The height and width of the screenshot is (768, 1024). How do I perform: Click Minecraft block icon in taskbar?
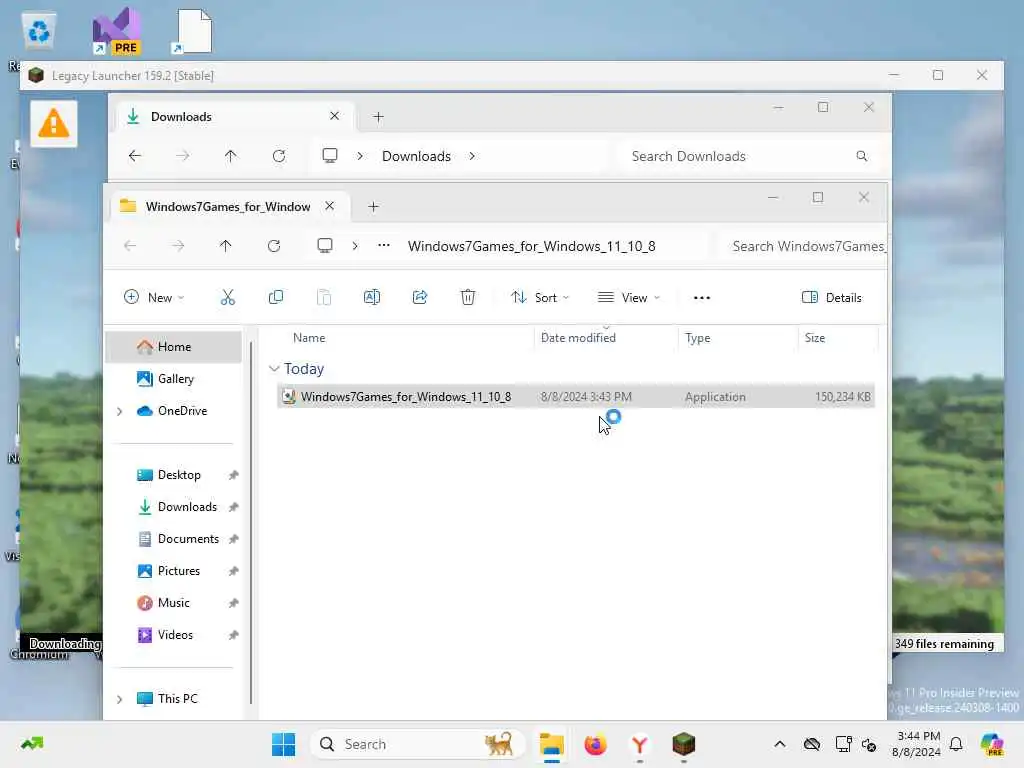(684, 744)
